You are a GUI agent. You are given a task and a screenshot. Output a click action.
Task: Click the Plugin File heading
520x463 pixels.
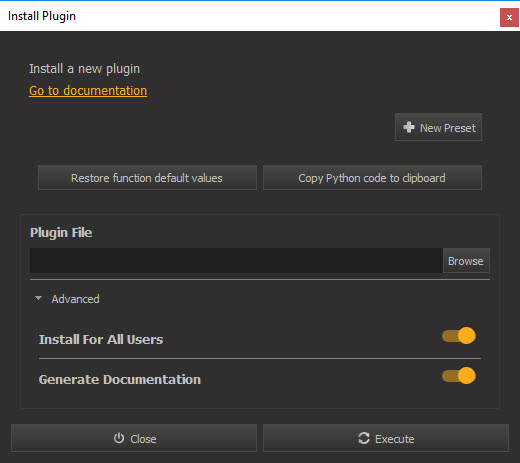click(x=61, y=233)
